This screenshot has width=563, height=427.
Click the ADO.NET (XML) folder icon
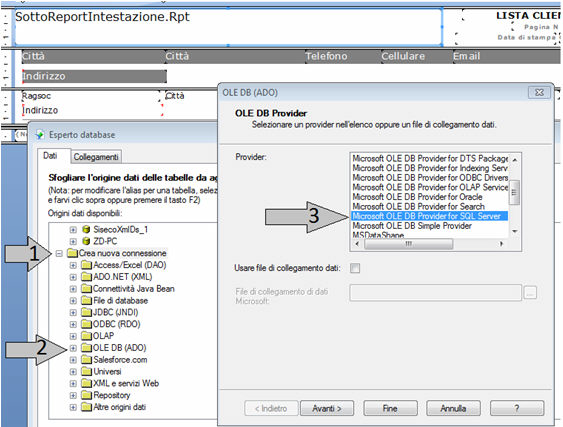87,277
